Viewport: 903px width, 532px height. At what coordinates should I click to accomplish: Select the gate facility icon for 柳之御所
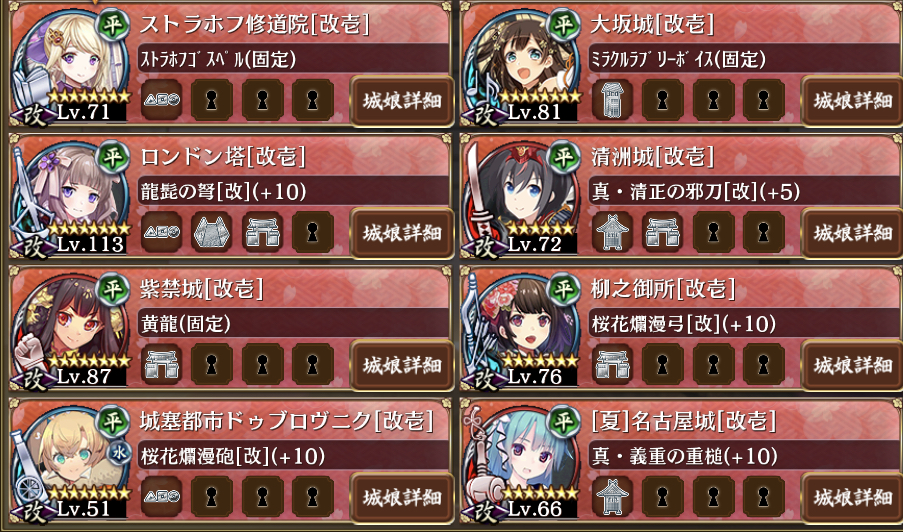tap(612, 365)
